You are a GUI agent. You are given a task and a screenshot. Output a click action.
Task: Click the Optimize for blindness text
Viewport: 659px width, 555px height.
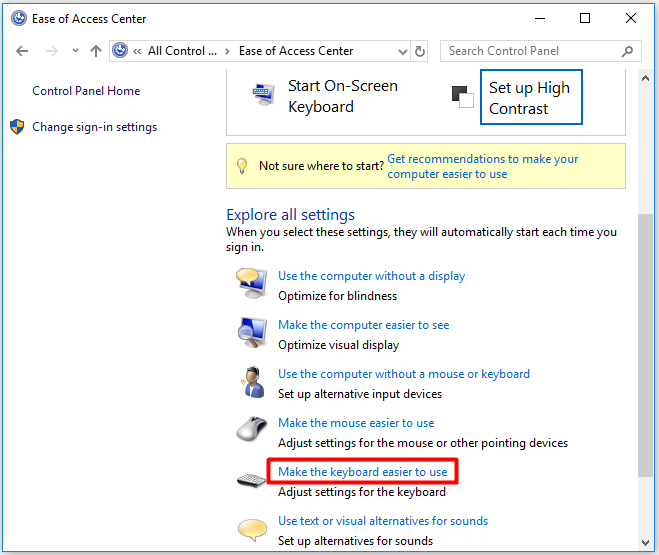(x=337, y=296)
